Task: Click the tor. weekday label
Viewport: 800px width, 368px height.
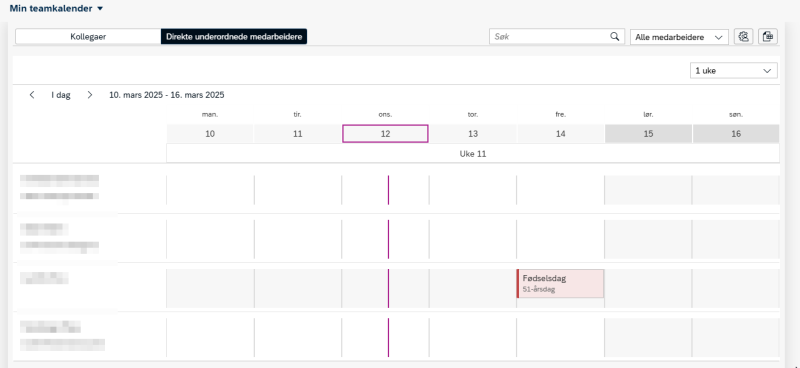Action: click(473, 115)
